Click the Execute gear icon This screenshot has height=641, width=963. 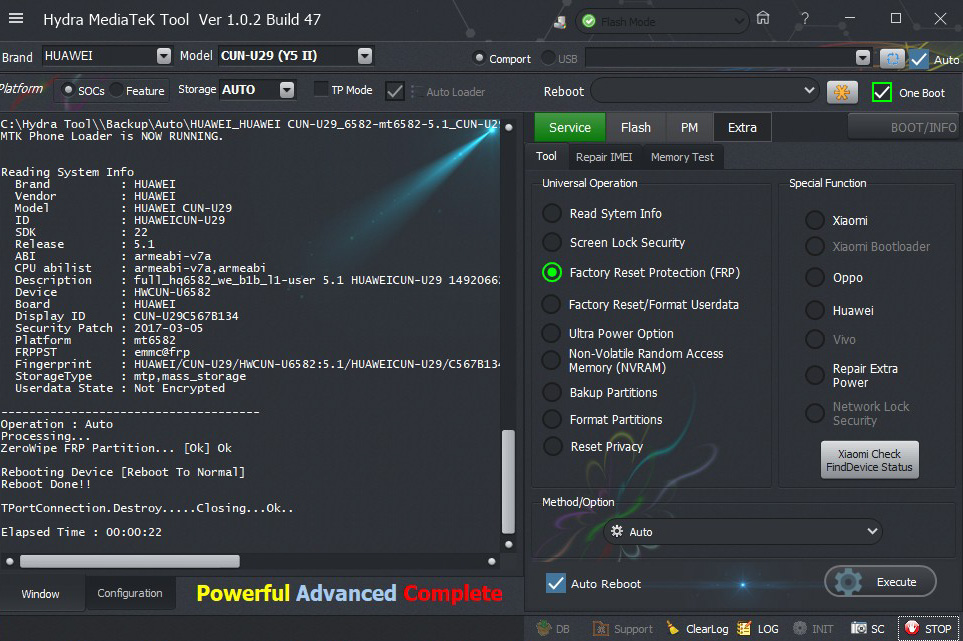click(849, 581)
